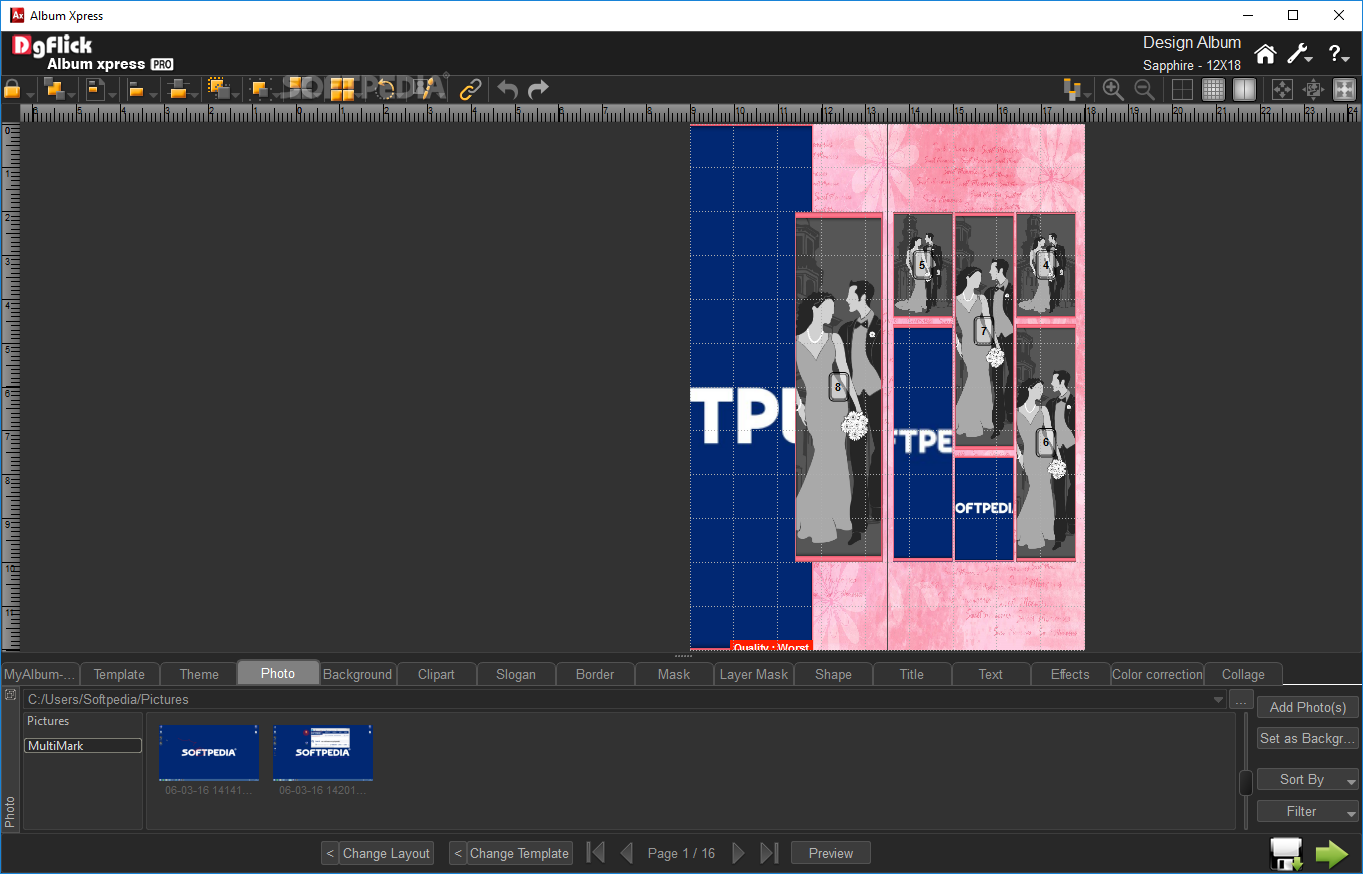Viewport: 1363px width, 874px height.
Task: Switch to the Shape tab
Action: tap(833, 674)
